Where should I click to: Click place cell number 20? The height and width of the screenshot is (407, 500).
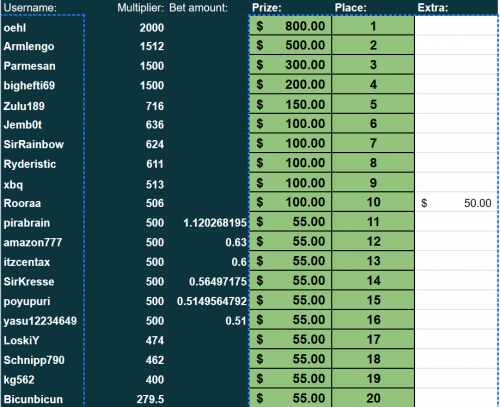pos(373,398)
